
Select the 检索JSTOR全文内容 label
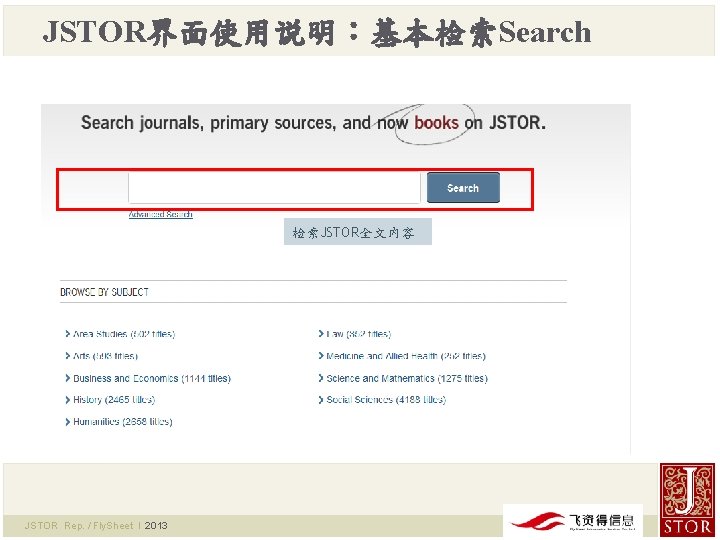[358, 232]
